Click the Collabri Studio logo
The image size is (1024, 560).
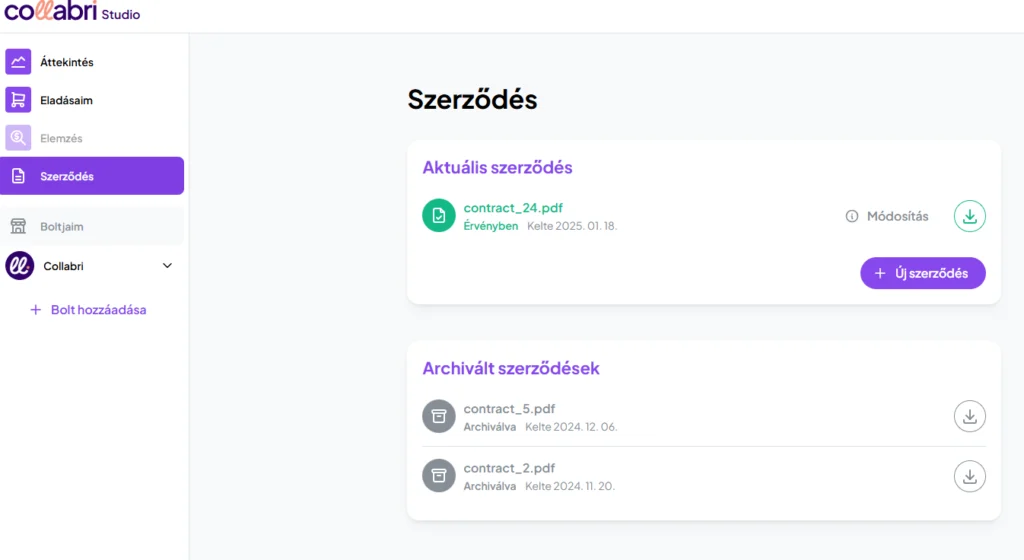click(x=72, y=13)
